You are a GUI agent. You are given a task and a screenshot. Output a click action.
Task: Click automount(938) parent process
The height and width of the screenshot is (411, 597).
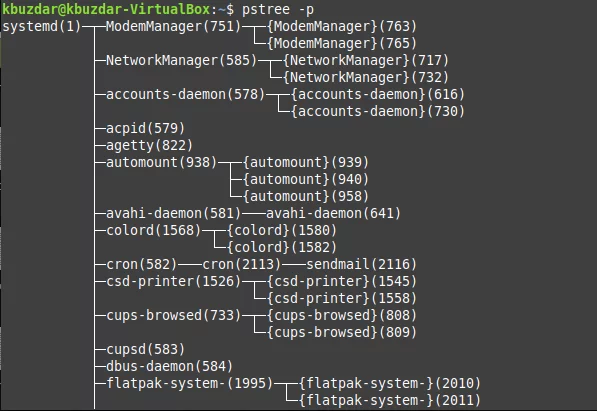pyautogui.click(x=161, y=163)
